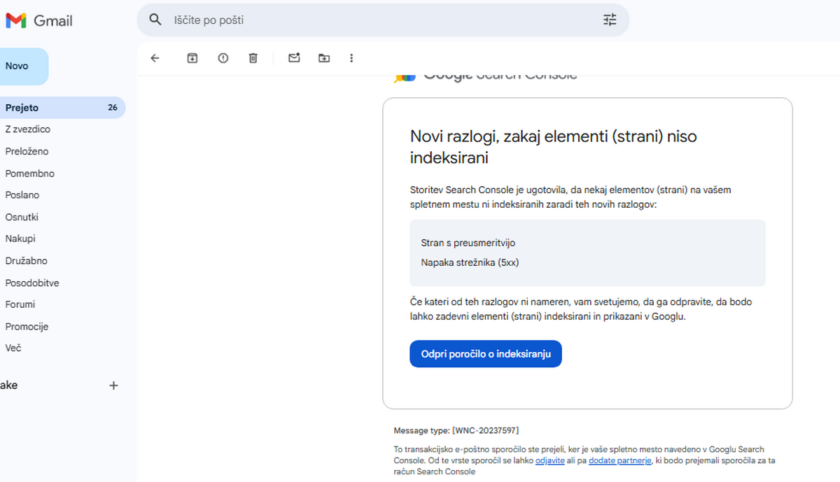Delete this email with trash icon
The height and width of the screenshot is (482, 840).
253,58
